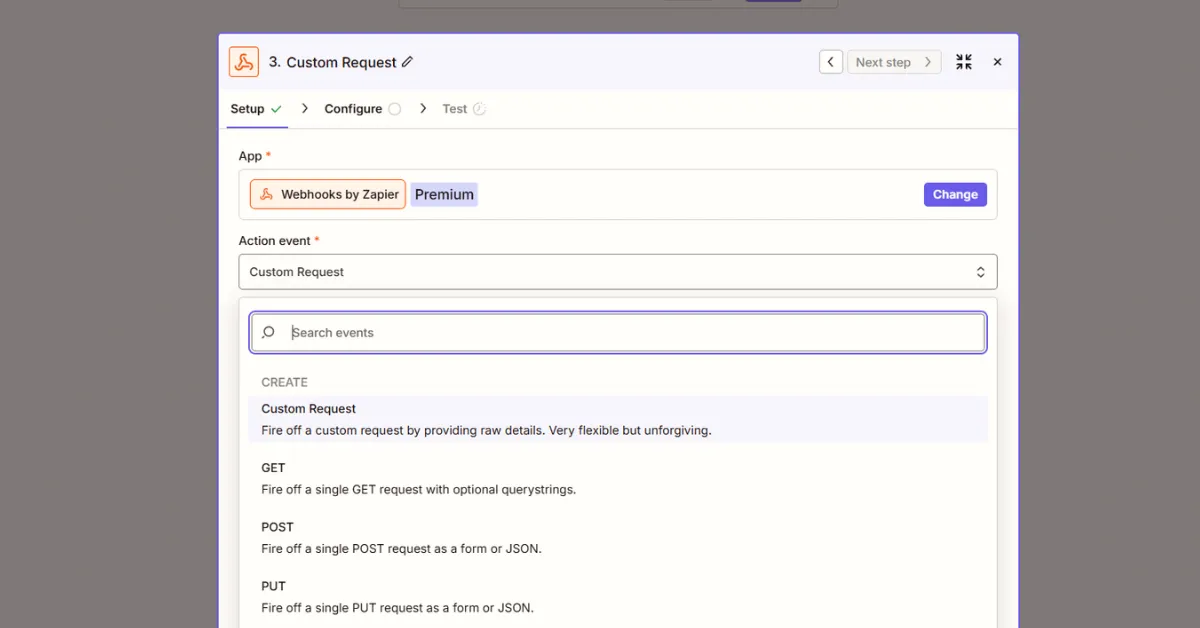Image resolution: width=1200 pixels, height=628 pixels.
Task: Open the Action event dropdown
Action: (617, 271)
